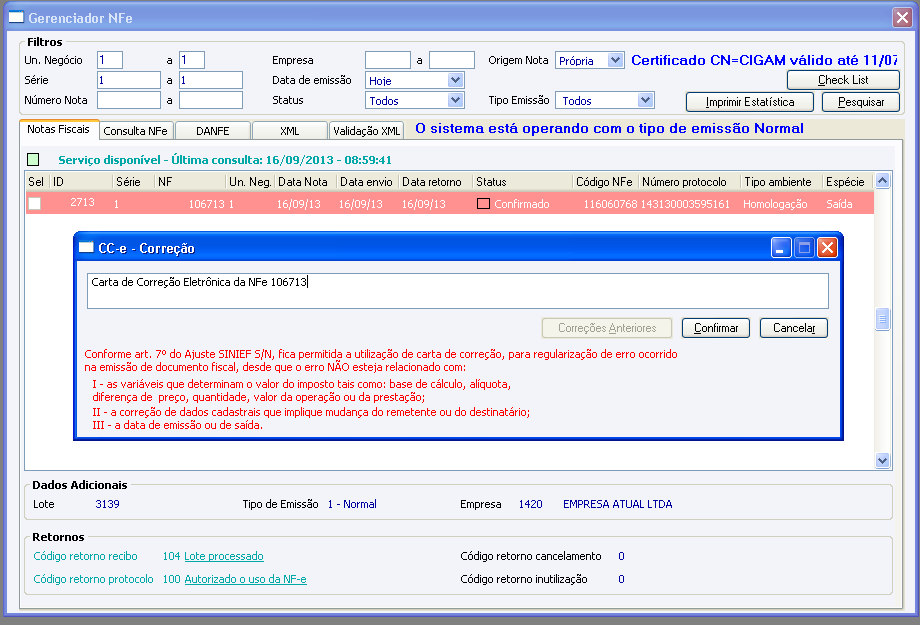Close the Gerenciador NFe window
920x625 pixels.
[902, 18]
